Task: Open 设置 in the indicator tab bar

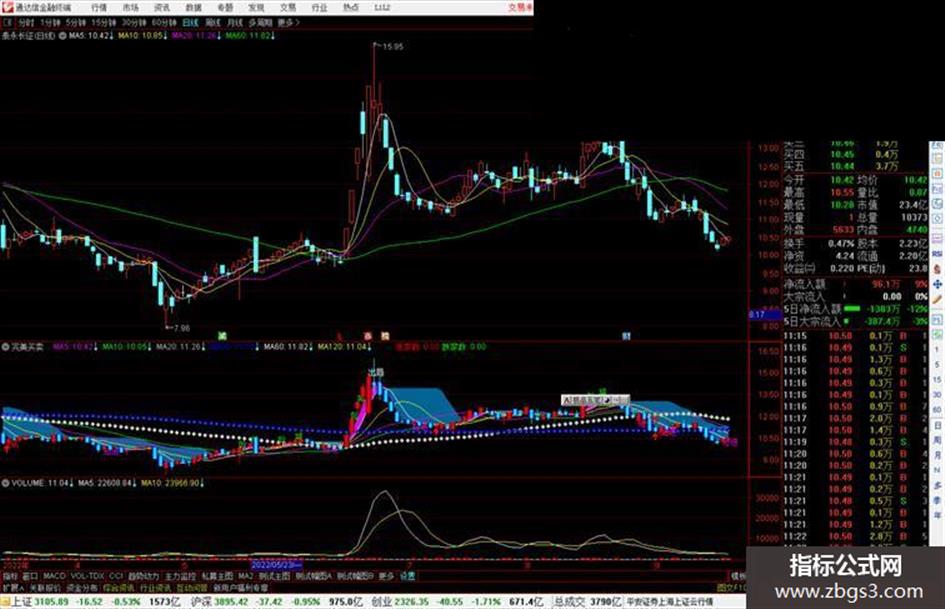Action: 408,576
